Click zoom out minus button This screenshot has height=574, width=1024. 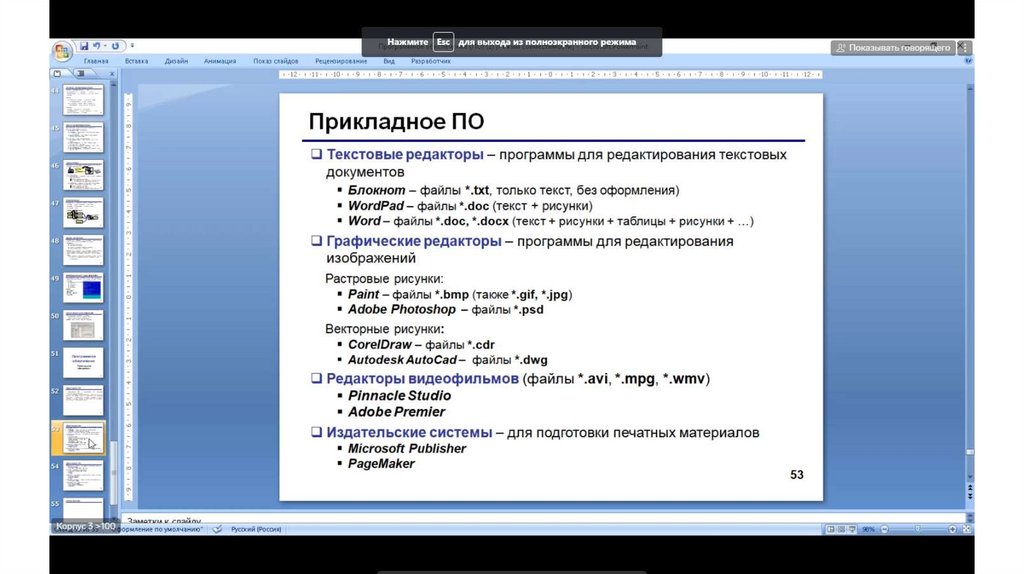pyautogui.click(x=884, y=529)
